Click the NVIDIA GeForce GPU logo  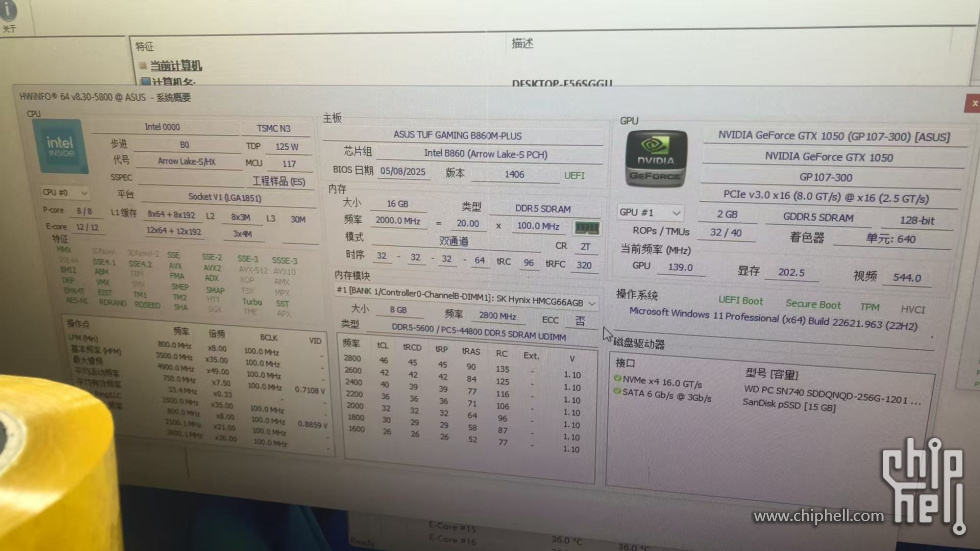coord(656,159)
